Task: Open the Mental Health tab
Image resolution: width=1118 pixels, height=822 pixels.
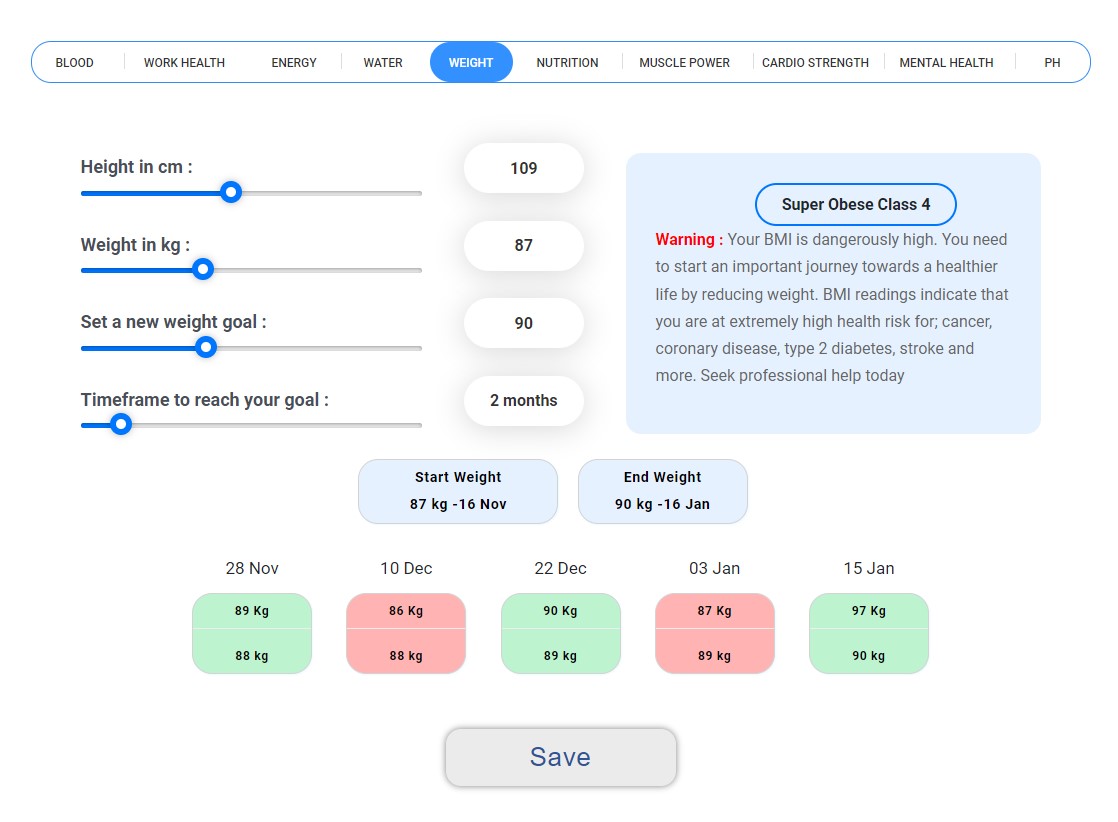Action: [x=946, y=62]
